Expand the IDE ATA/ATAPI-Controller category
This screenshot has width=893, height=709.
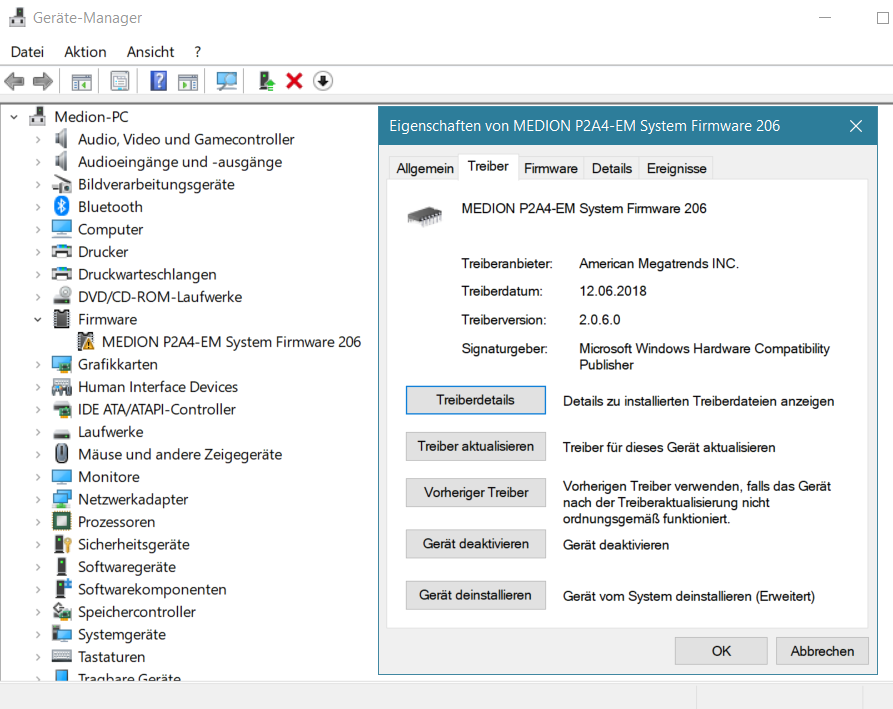(x=38, y=409)
